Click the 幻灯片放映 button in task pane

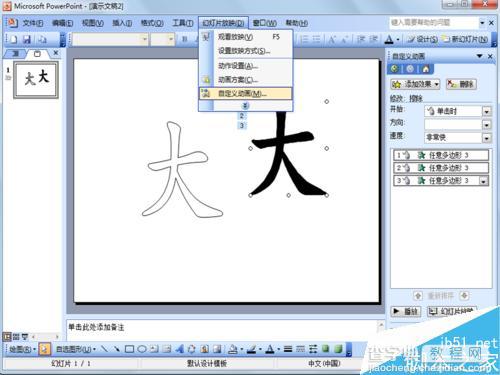(452, 311)
